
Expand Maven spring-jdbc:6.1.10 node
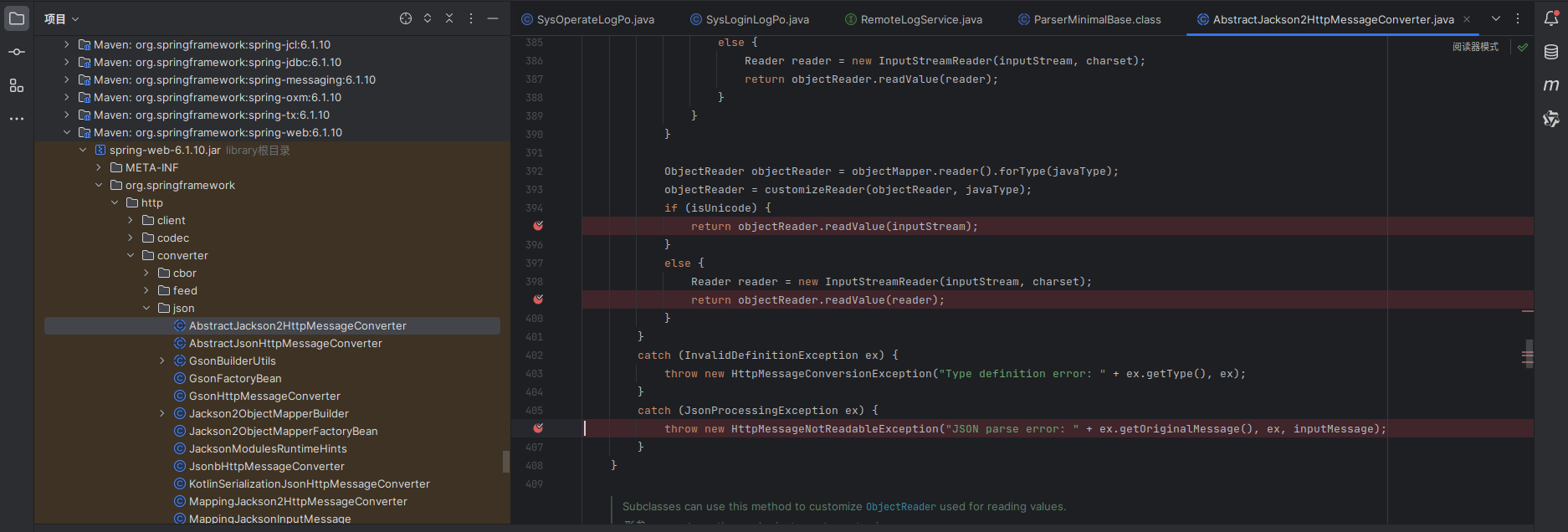(67, 62)
